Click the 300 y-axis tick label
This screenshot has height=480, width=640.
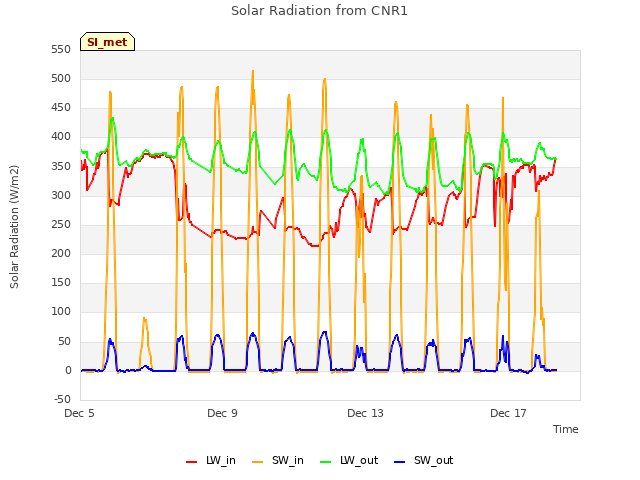click(61, 195)
